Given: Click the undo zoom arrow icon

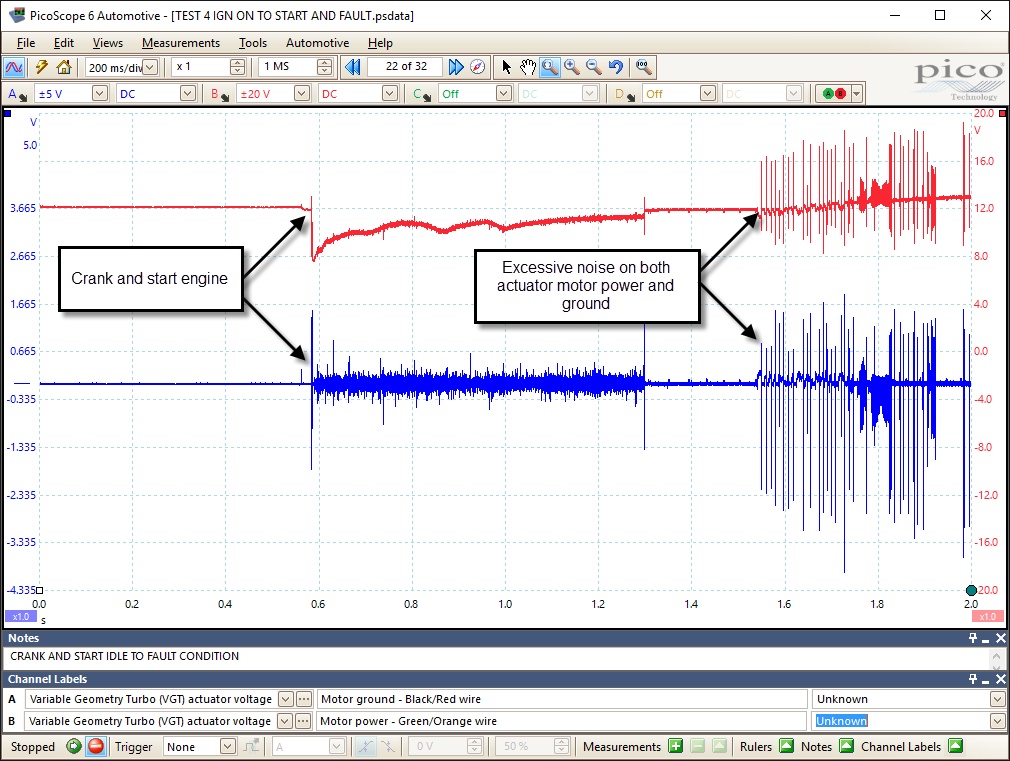Looking at the screenshot, I should (616, 67).
